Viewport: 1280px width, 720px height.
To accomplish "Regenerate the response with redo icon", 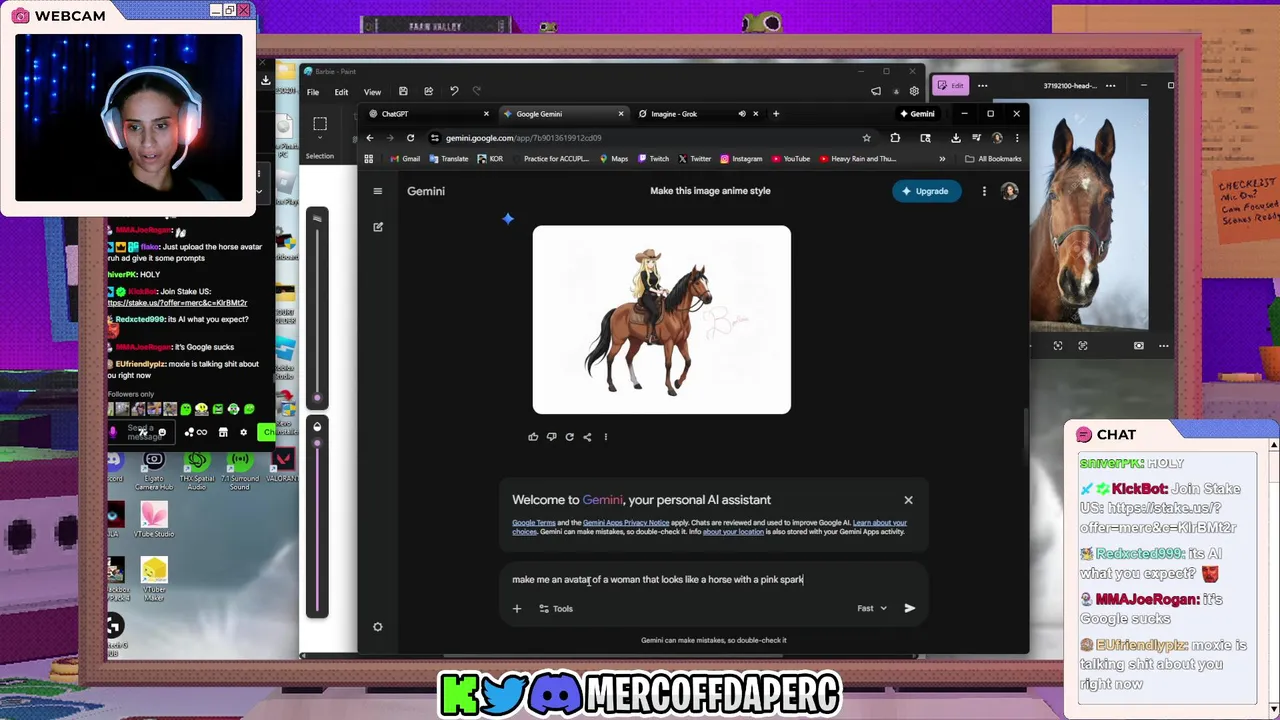I will point(569,437).
